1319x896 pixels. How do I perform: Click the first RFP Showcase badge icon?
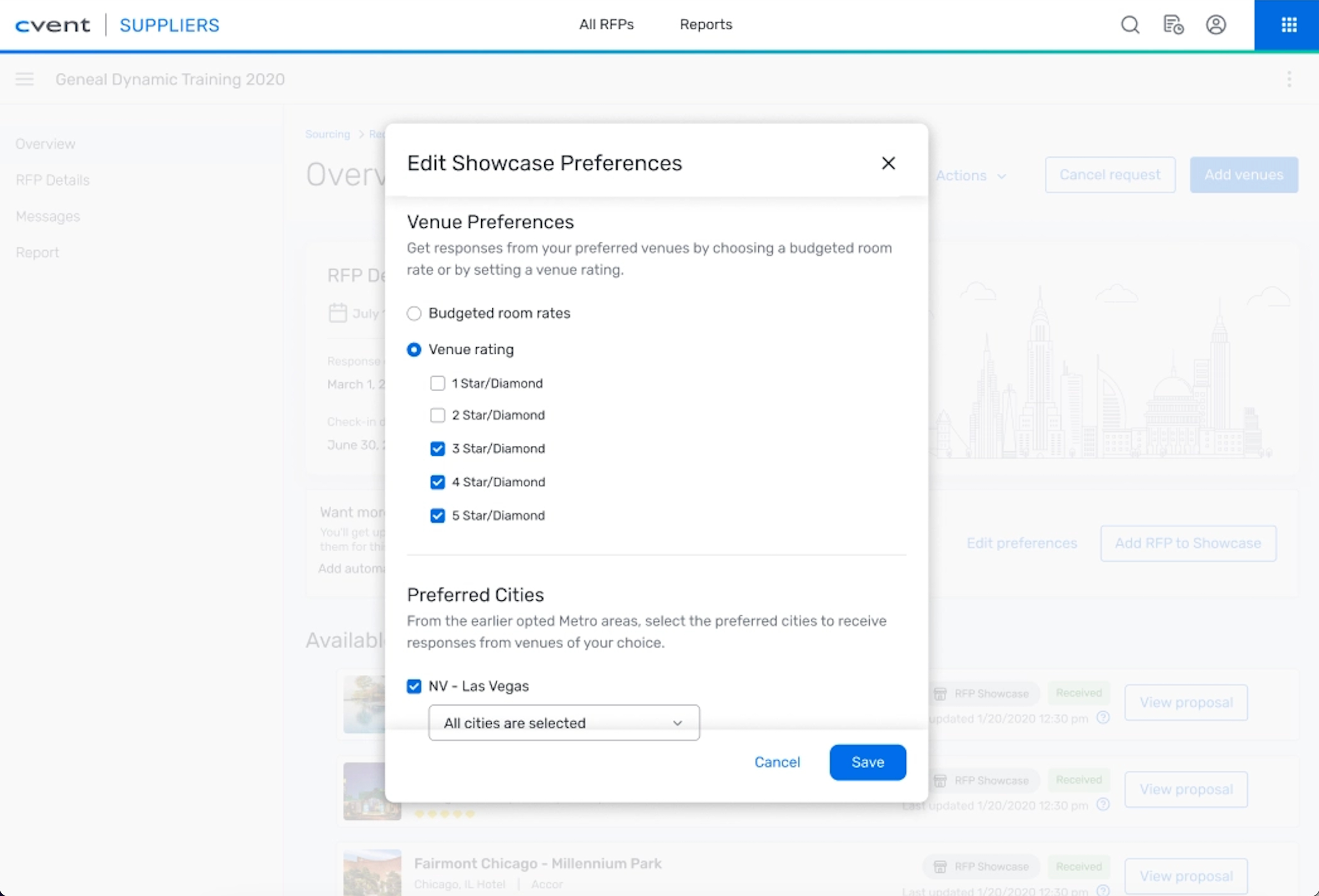pos(940,694)
